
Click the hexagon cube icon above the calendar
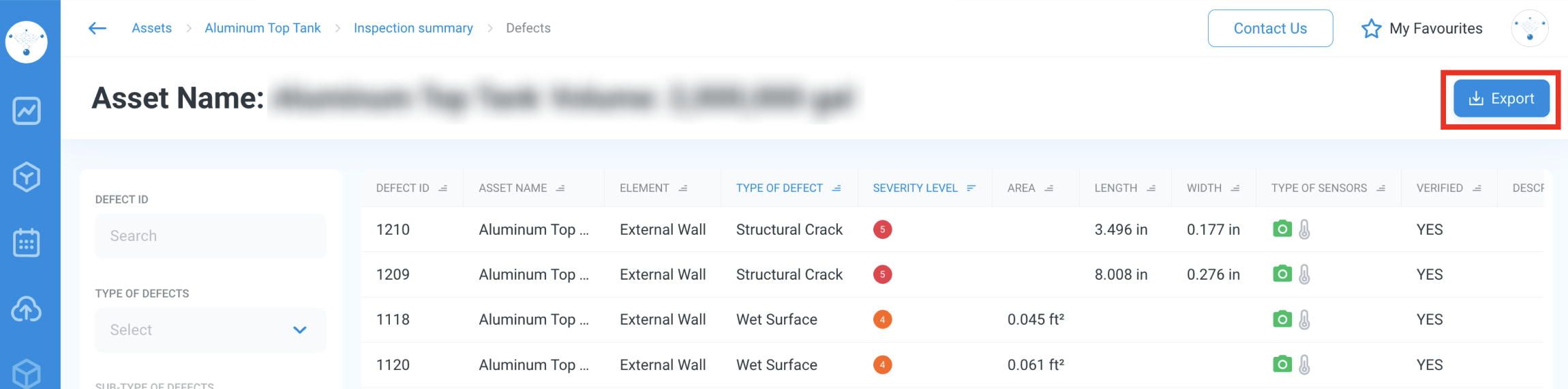27,177
